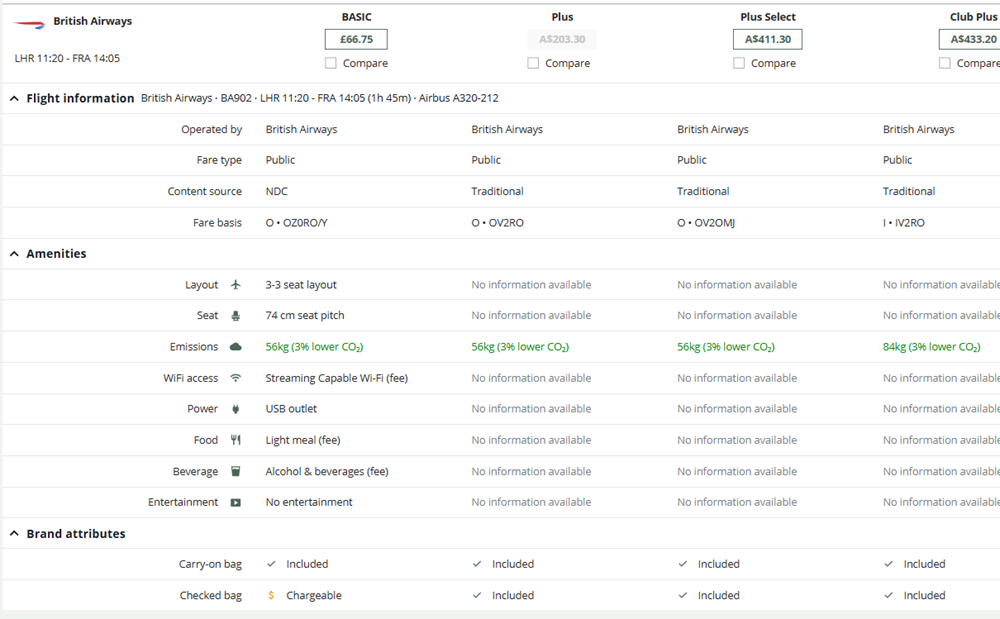
Task: Click the WiFi access icon
Action: click(x=236, y=378)
